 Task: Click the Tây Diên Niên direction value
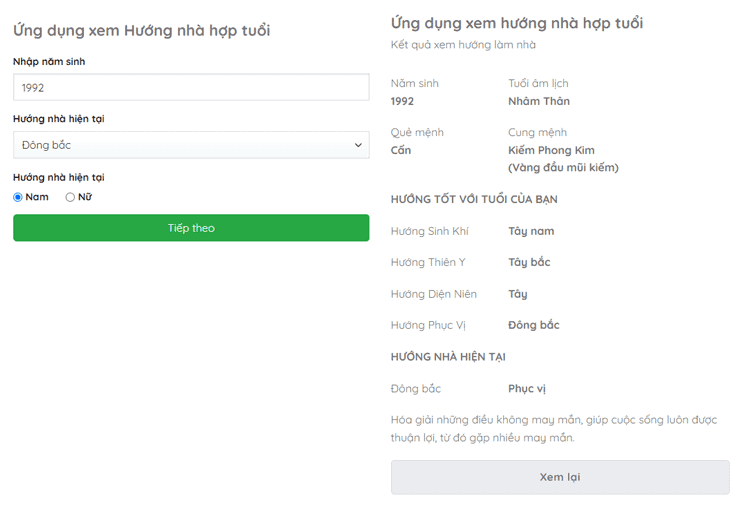[518, 294]
